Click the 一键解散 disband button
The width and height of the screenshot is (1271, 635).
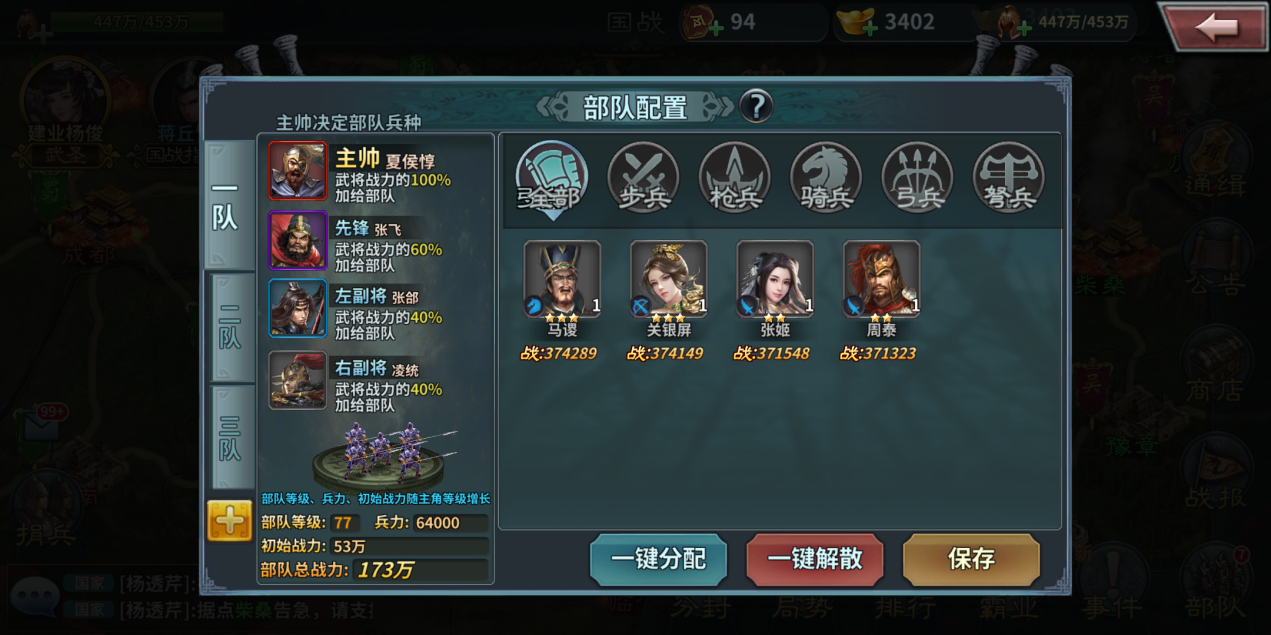click(815, 559)
